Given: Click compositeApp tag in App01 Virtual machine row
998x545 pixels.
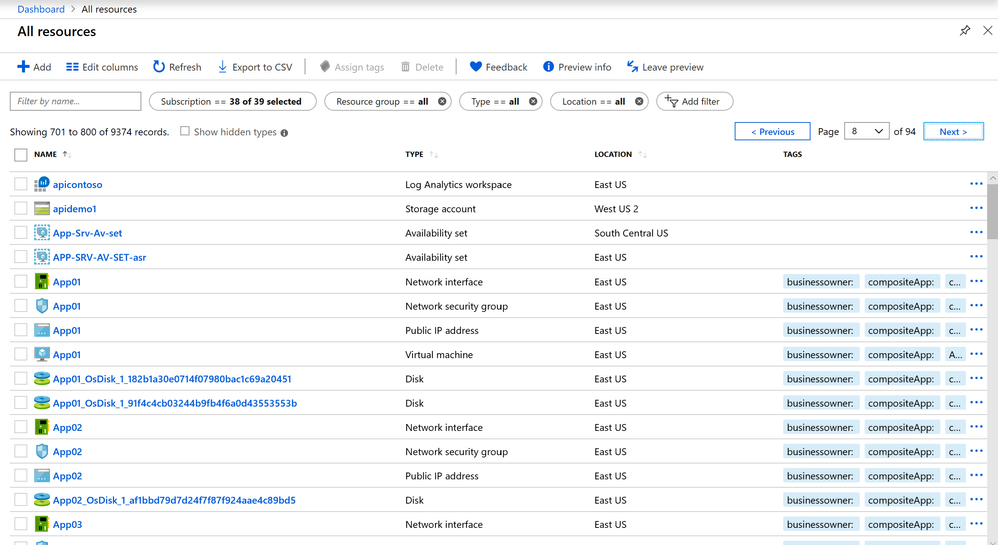Looking at the screenshot, I should pyautogui.click(x=901, y=355).
